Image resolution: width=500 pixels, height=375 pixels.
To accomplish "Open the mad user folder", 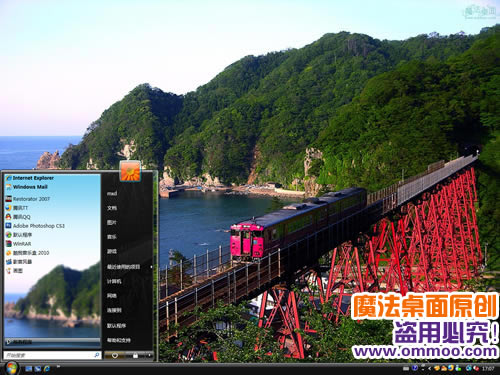I will pyautogui.click(x=112, y=194).
